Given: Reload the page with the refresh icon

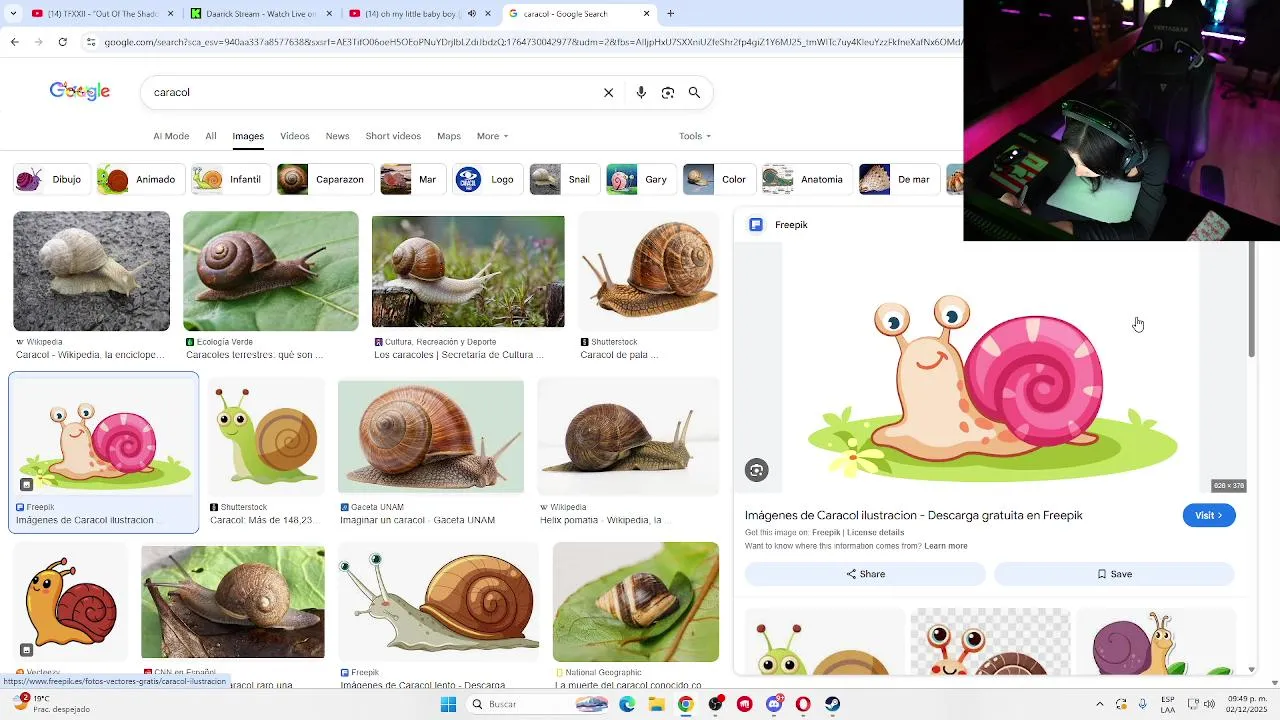Looking at the screenshot, I should coord(62,42).
